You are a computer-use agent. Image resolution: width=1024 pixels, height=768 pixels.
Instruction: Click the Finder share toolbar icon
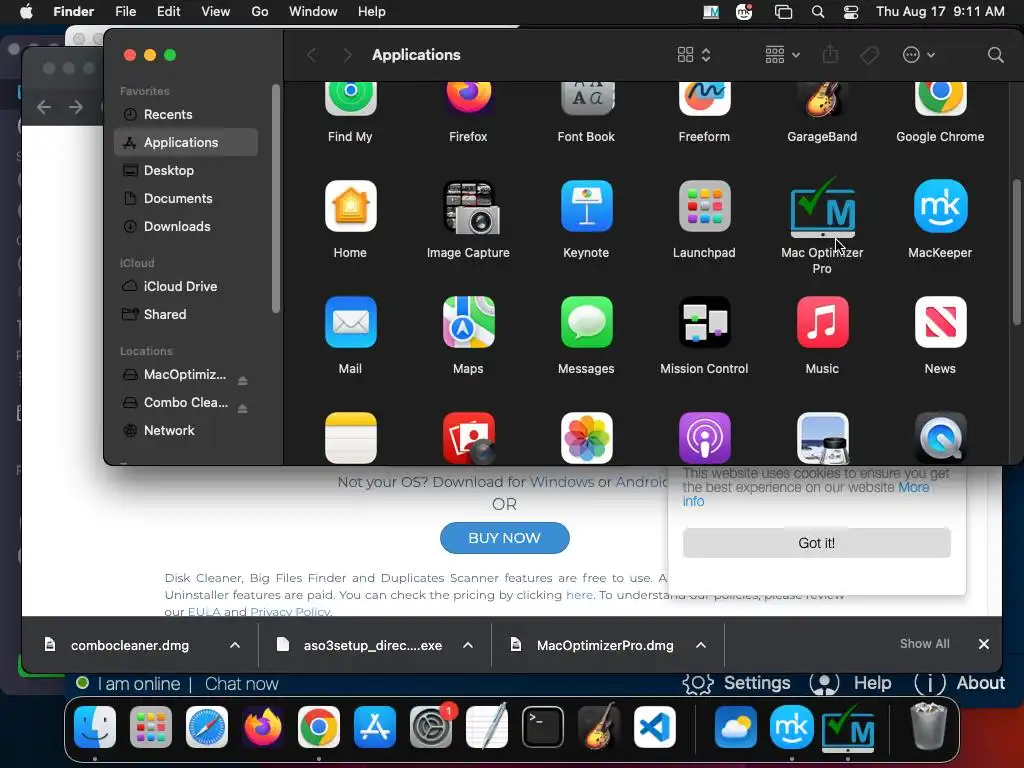(x=830, y=54)
